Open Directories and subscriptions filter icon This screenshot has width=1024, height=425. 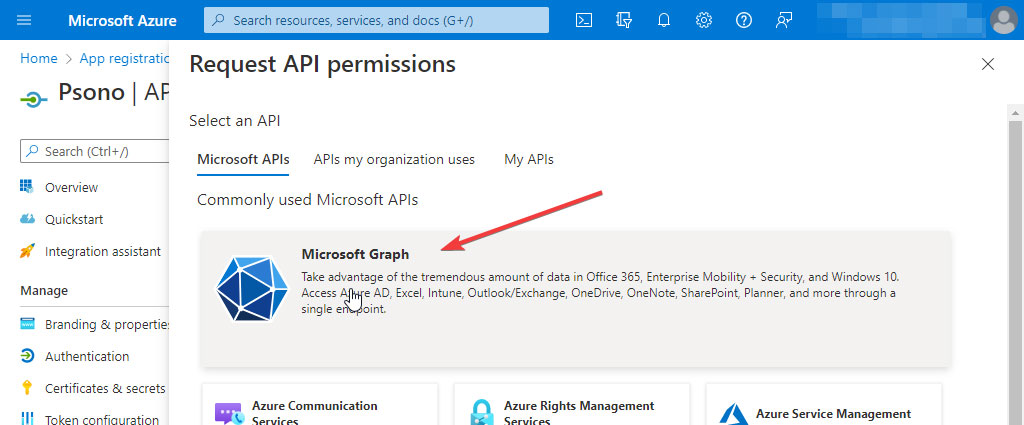pos(624,20)
